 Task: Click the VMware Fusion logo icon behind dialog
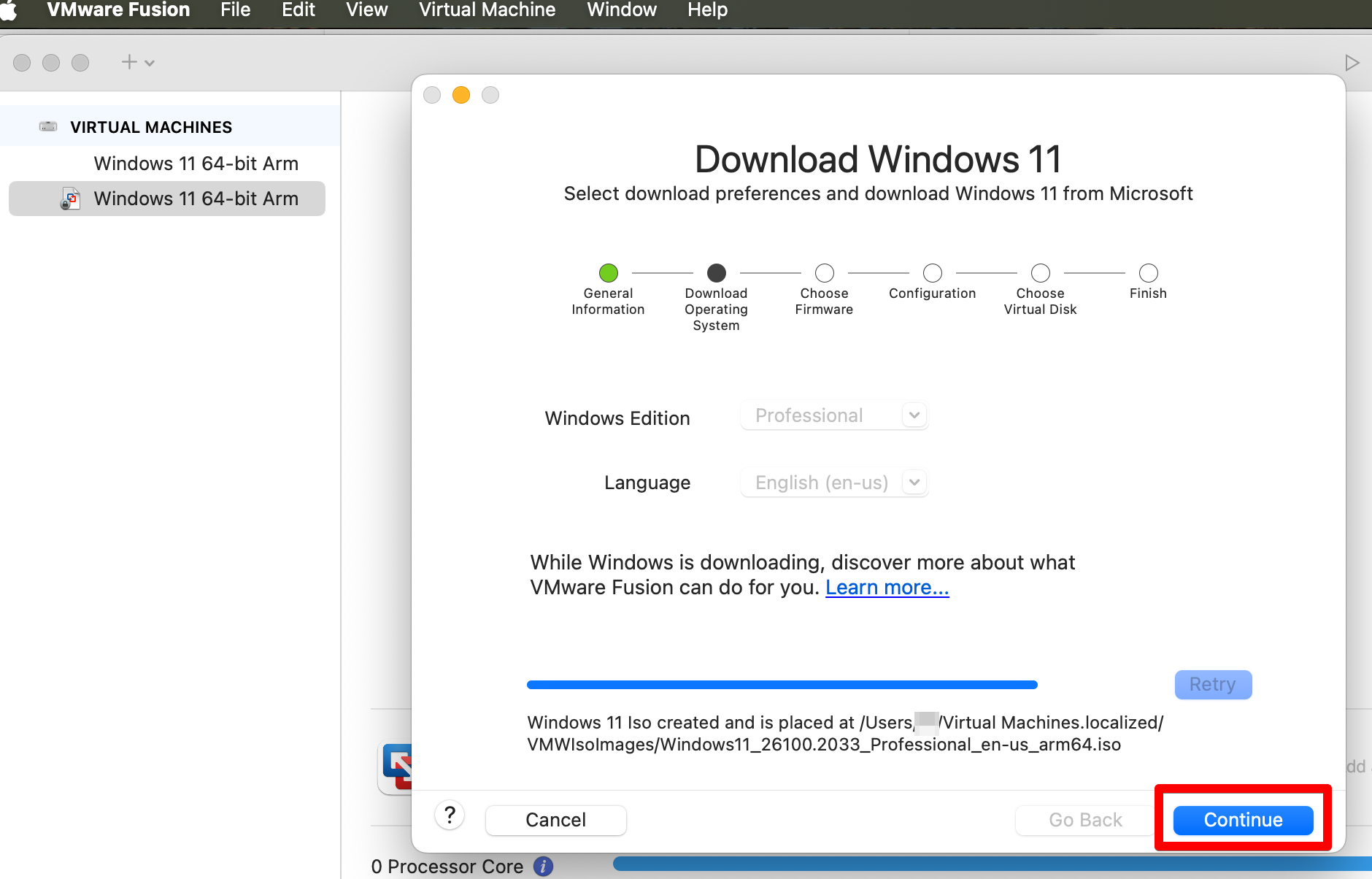point(396,768)
